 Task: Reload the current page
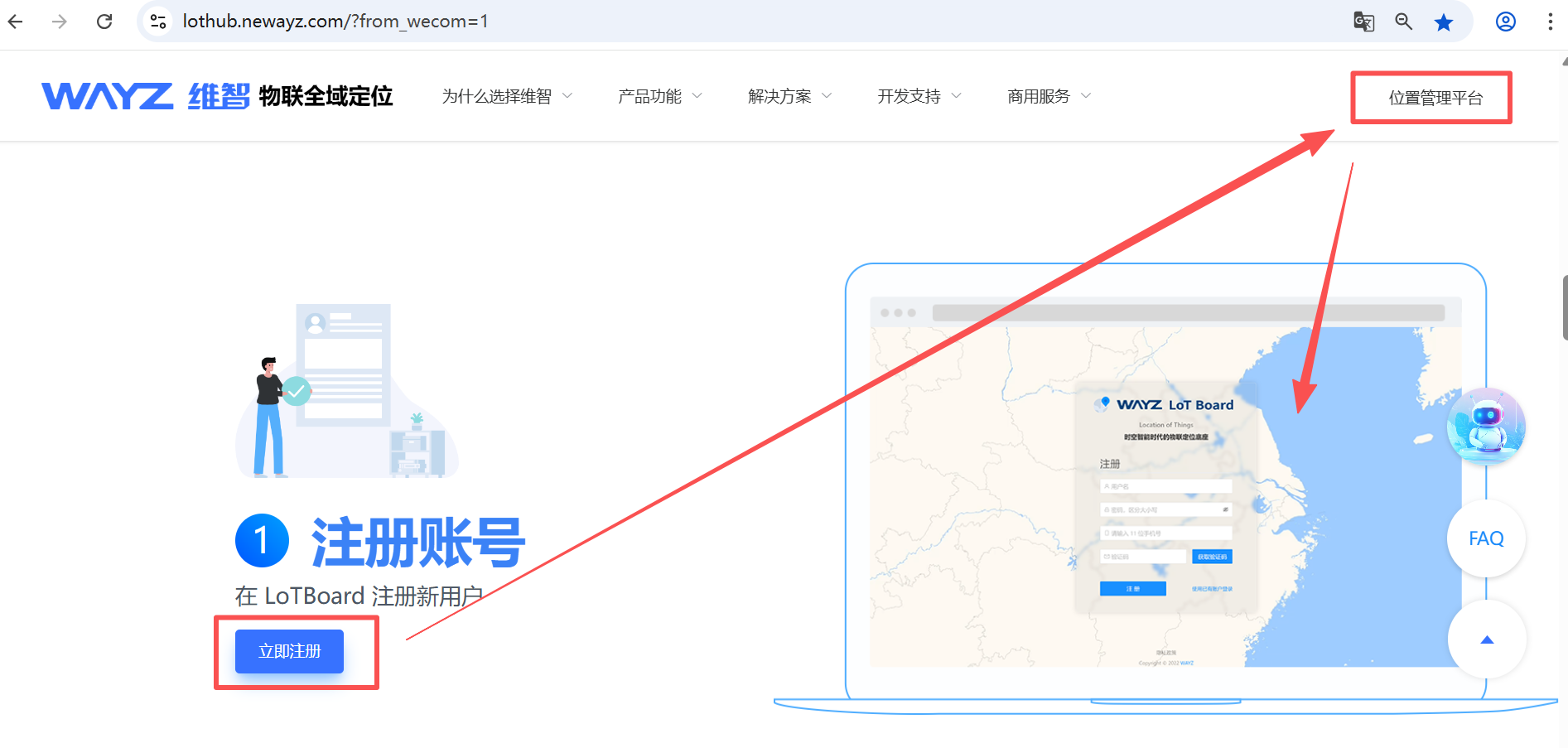pyautogui.click(x=104, y=22)
